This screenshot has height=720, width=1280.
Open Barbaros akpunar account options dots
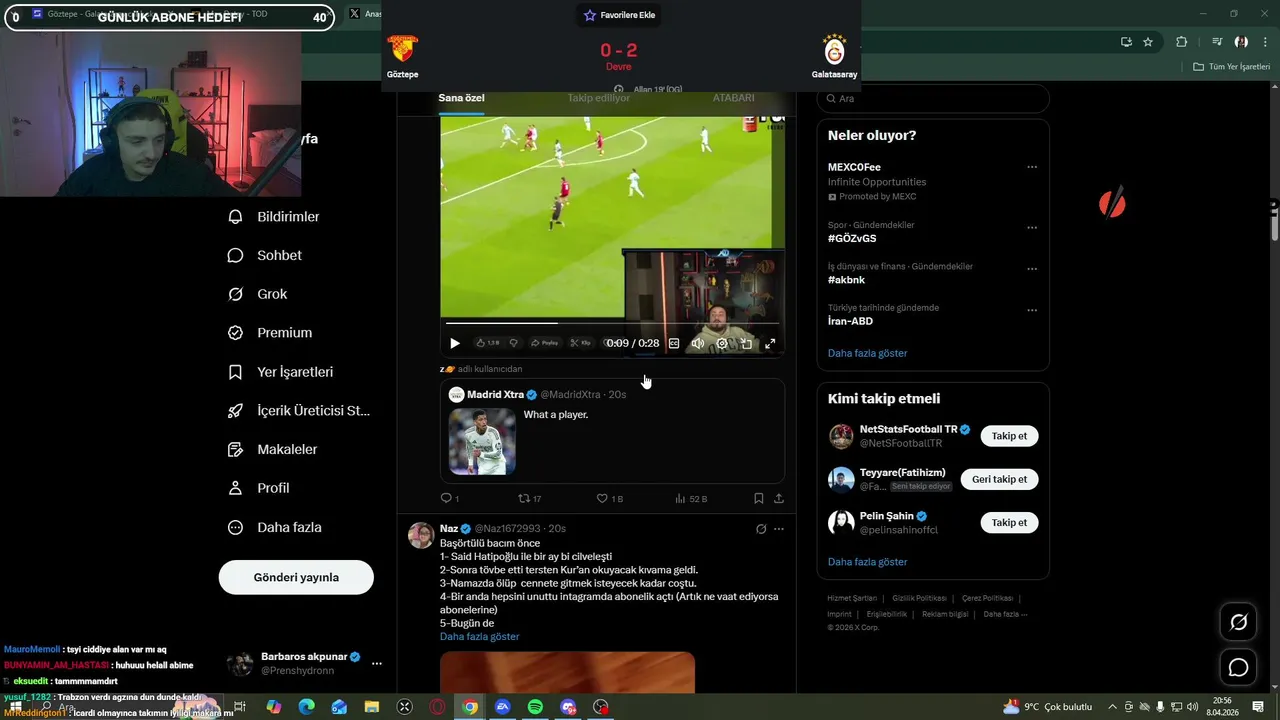click(x=377, y=663)
